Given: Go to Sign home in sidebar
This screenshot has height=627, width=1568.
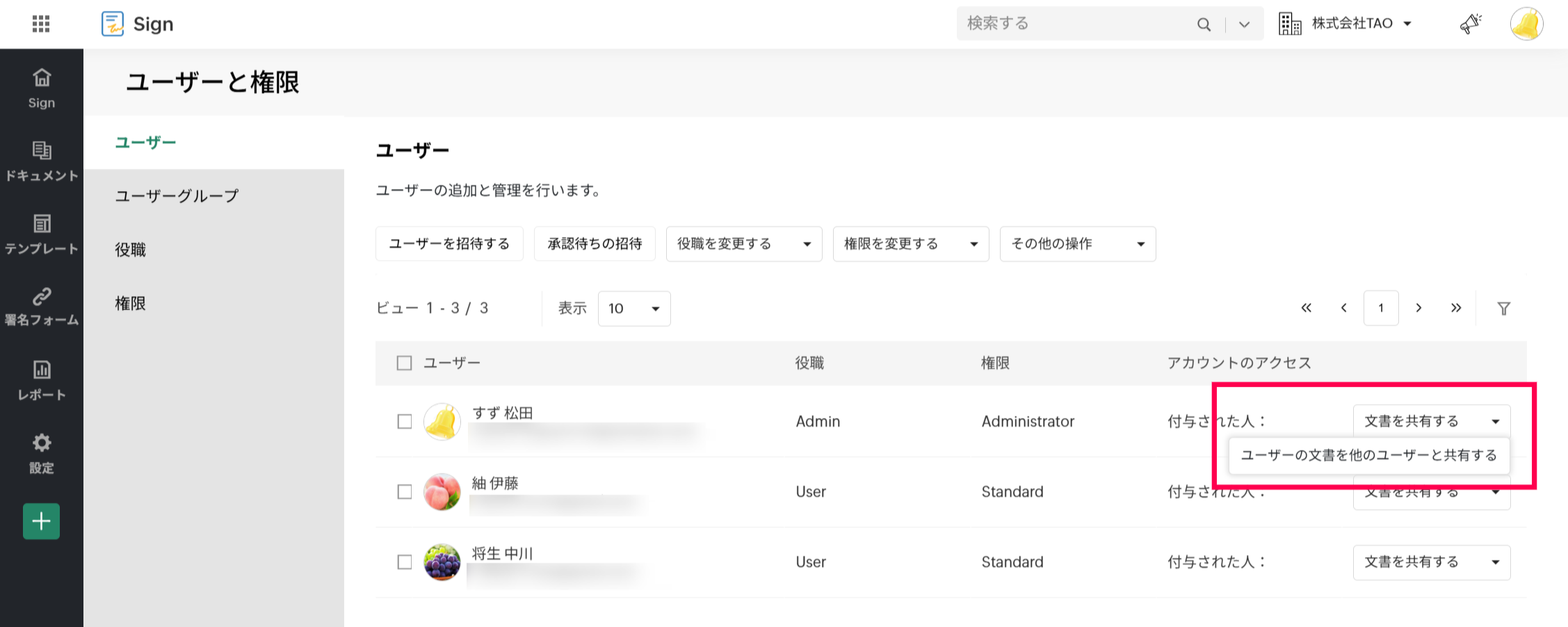Looking at the screenshot, I should pos(42,88).
